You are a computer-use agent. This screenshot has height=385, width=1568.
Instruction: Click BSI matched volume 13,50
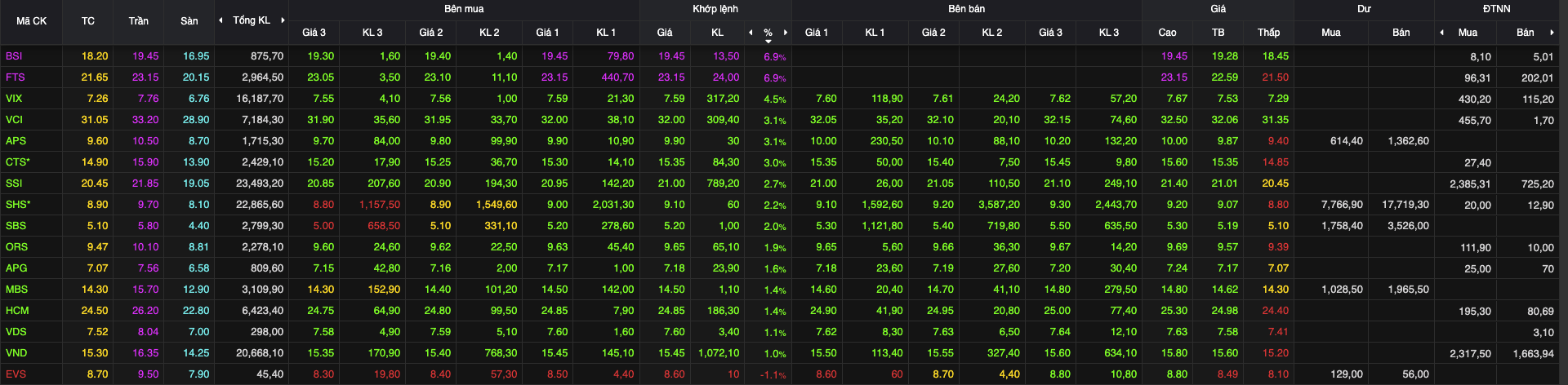[x=726, y=56]
